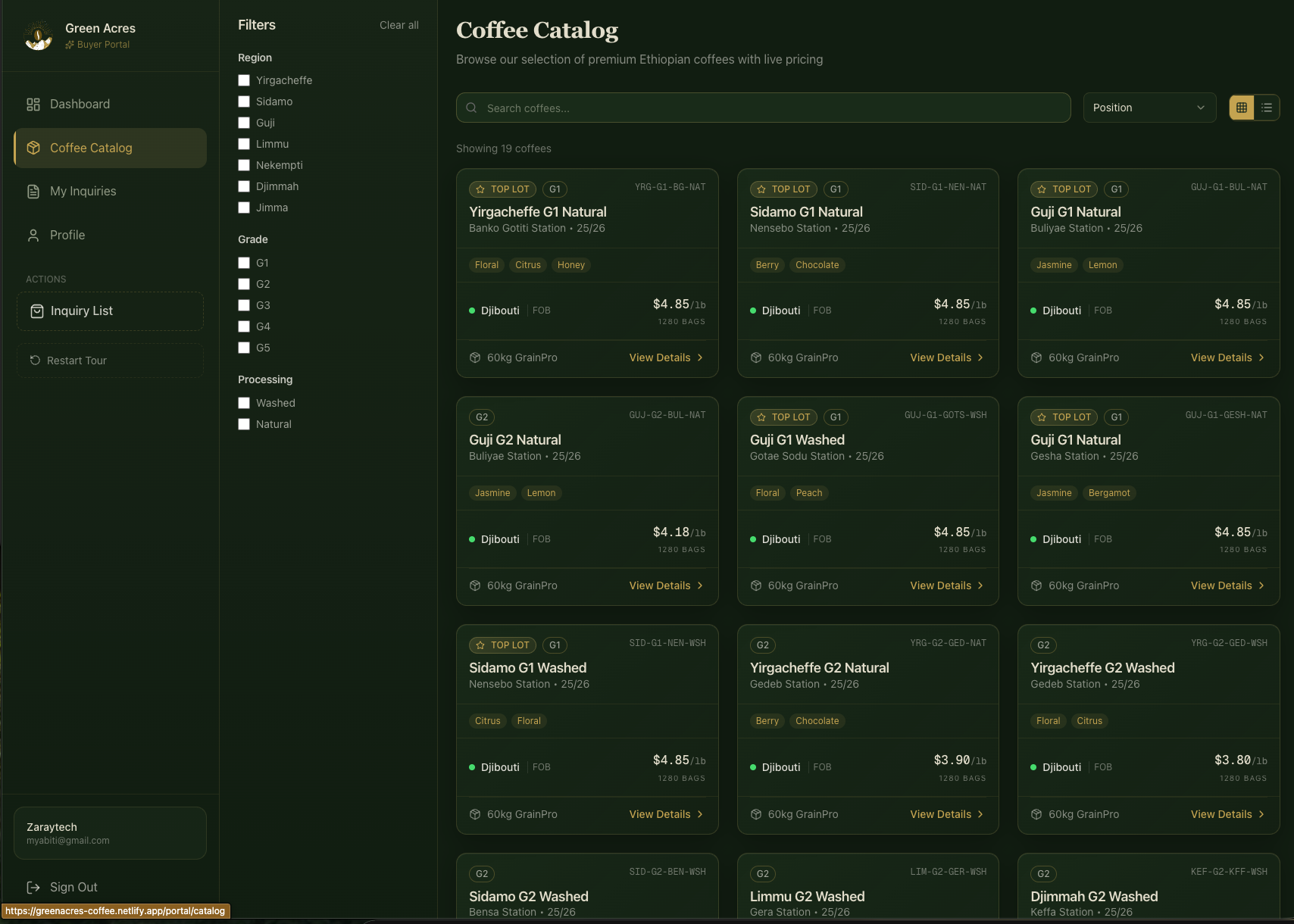Go to the Profile section

tap(67, 236)
